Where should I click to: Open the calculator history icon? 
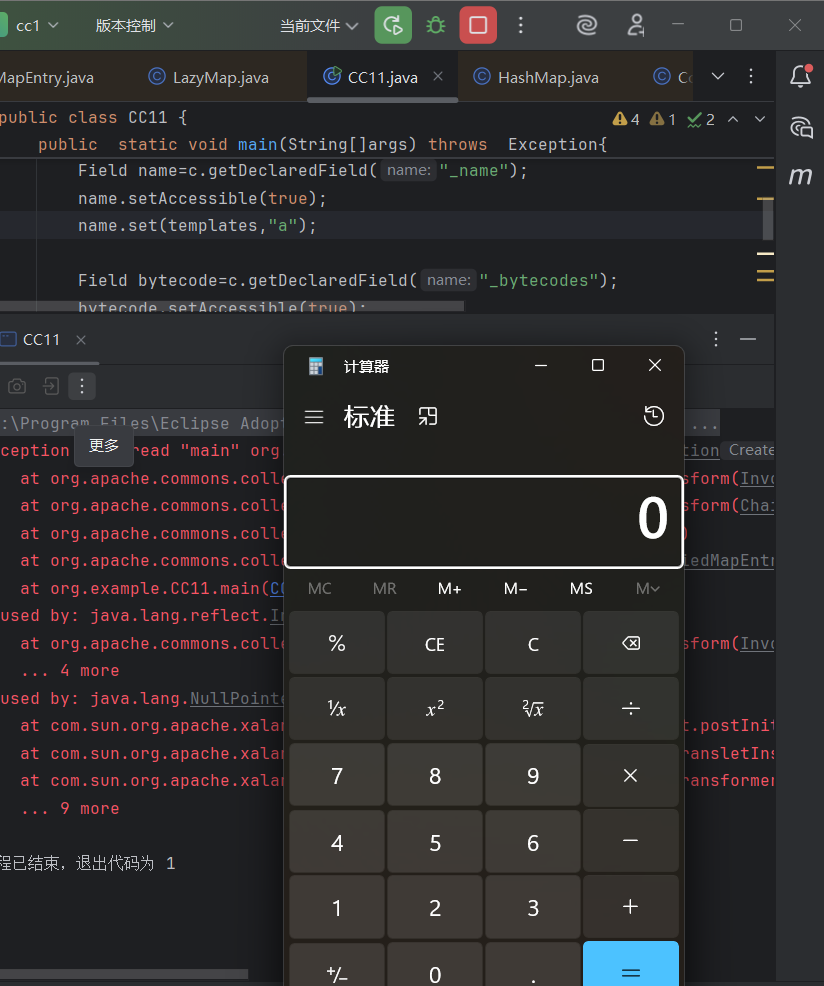(x=654, y=416)
